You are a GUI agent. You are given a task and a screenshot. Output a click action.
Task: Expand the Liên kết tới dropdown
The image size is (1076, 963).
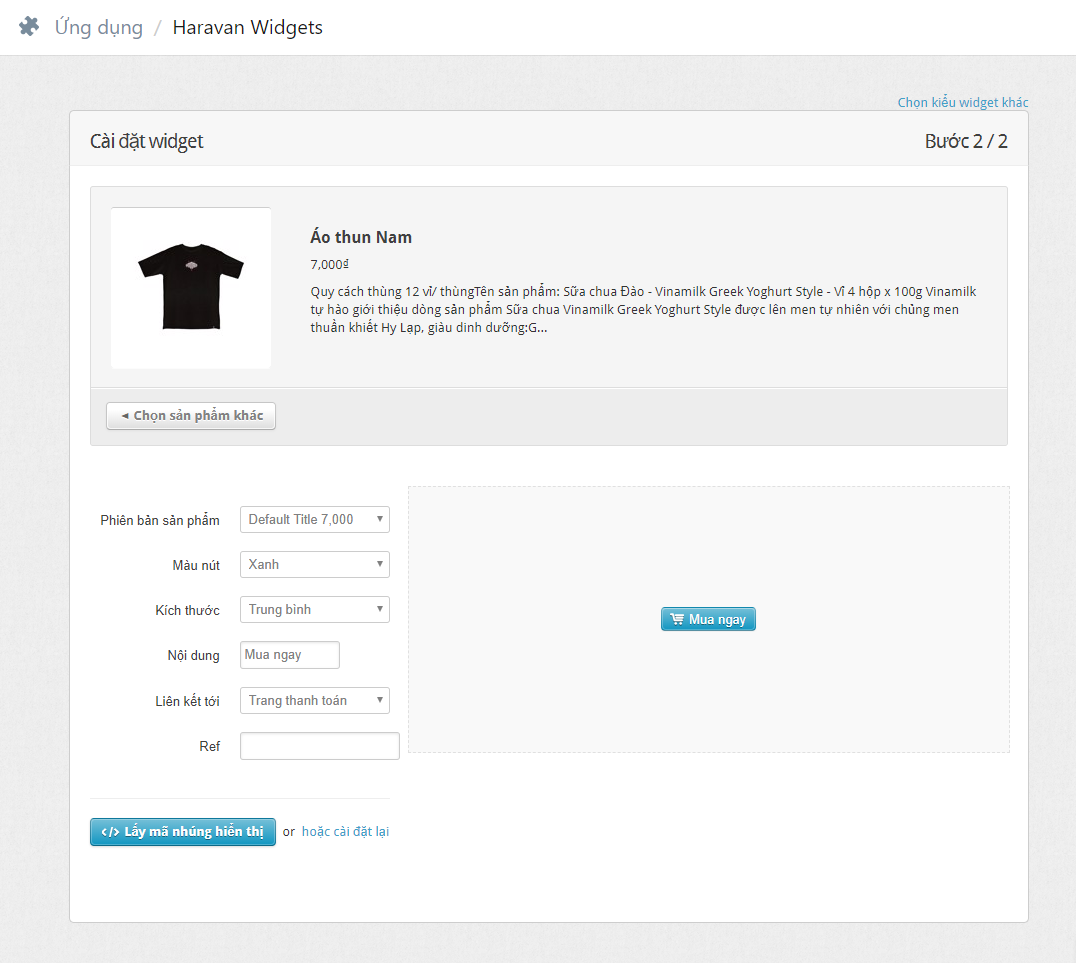pyautogui.click(x=314, y=700)
